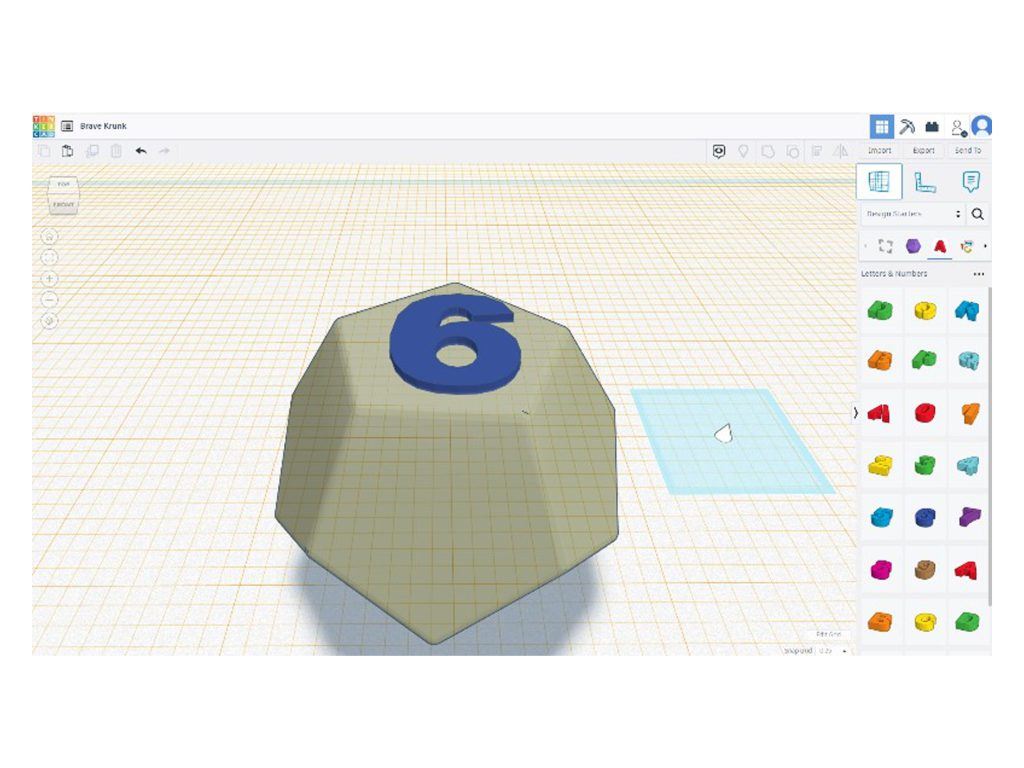
Task: Select the TOP face of the view cube
Action: (63, 184)
